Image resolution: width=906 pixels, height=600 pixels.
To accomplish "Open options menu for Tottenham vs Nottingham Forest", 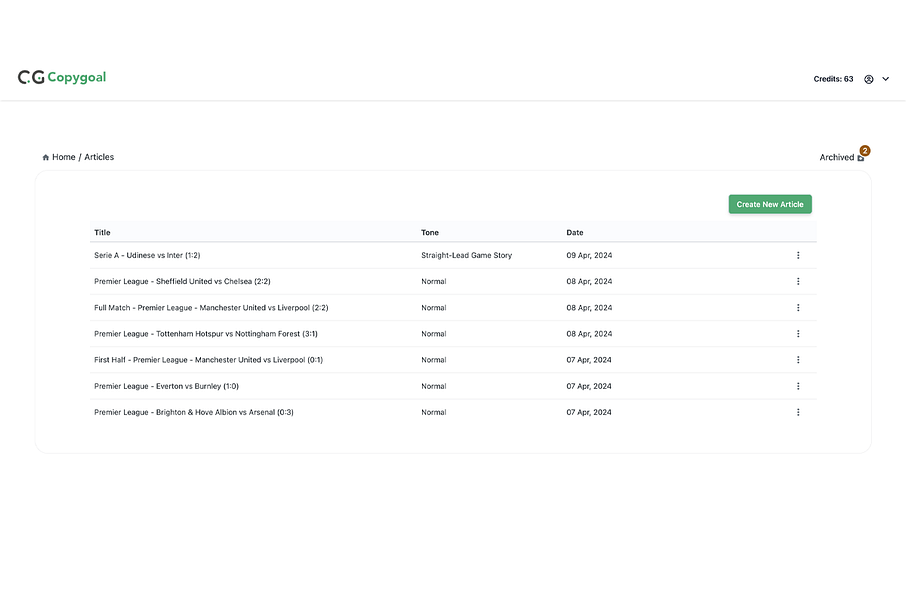I will click(x=798, y=334).
